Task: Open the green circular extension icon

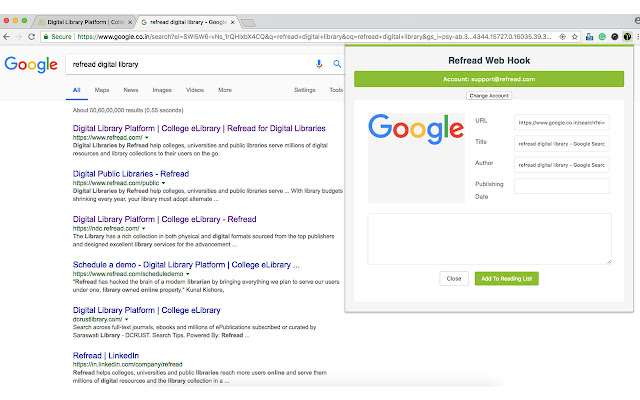Action: [x=602, y=37]
